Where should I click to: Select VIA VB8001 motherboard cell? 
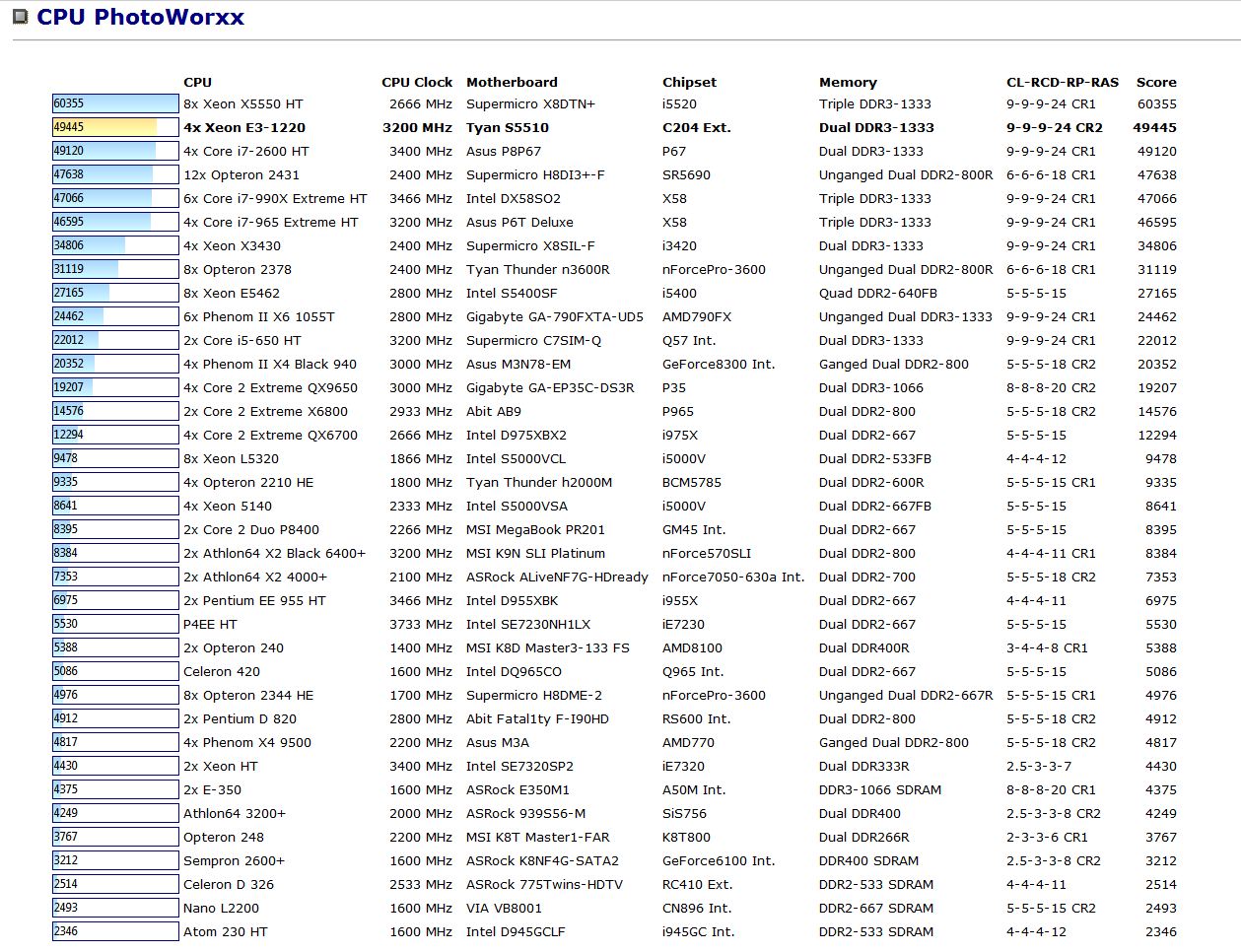coord(505,908)
